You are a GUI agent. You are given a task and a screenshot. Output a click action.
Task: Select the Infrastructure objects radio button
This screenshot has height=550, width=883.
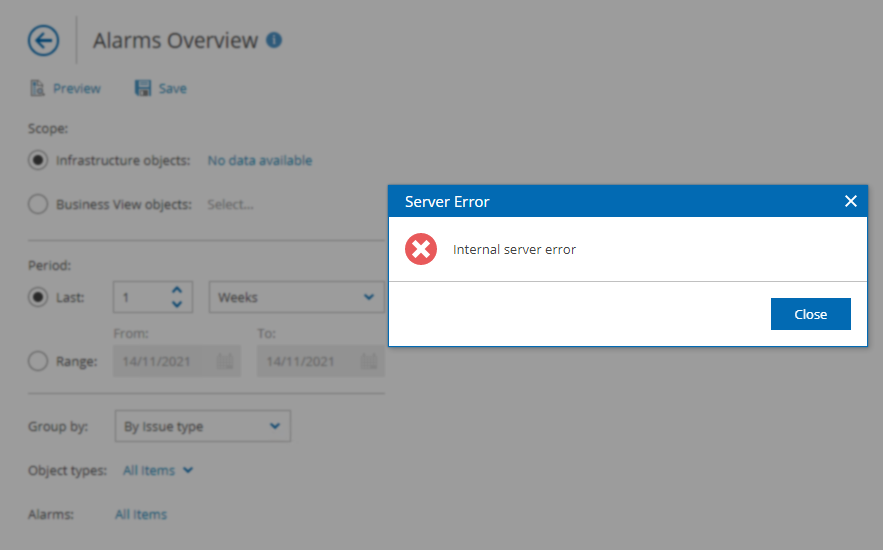pyautogui.click(x=38, y=160)
